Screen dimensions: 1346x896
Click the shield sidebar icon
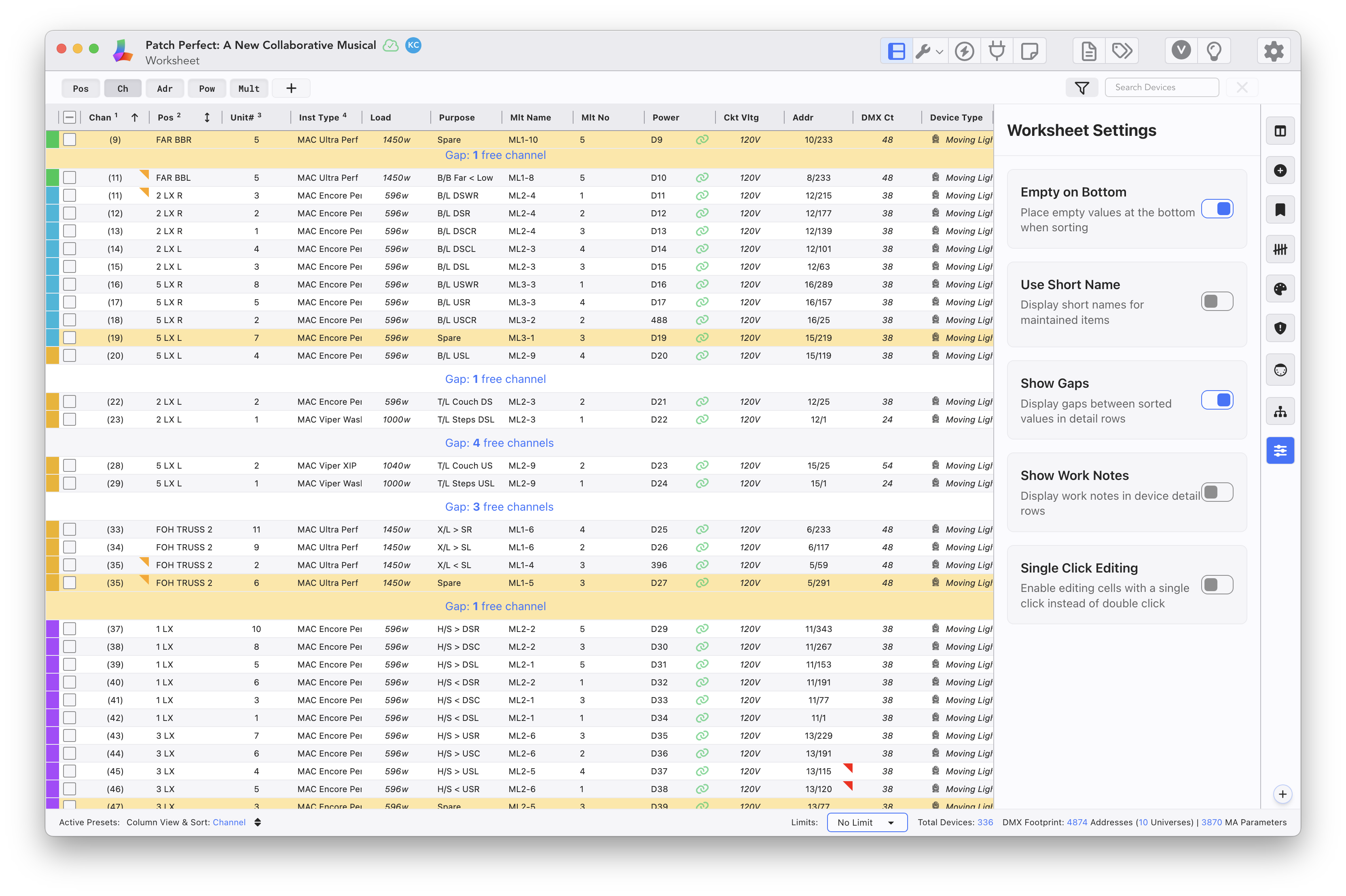coord(1280,328)
